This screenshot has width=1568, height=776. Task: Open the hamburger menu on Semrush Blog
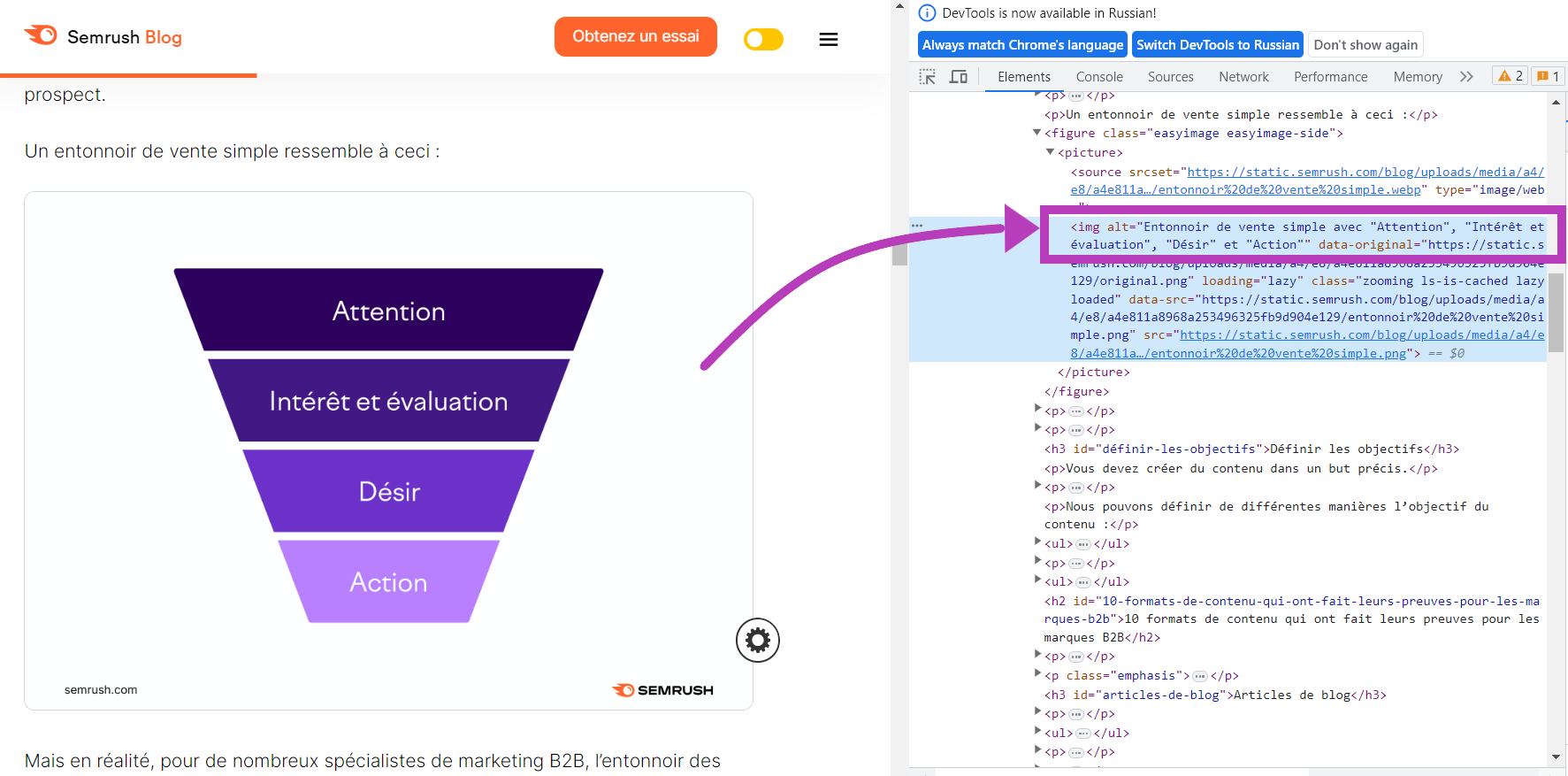[x=828, y=40]
